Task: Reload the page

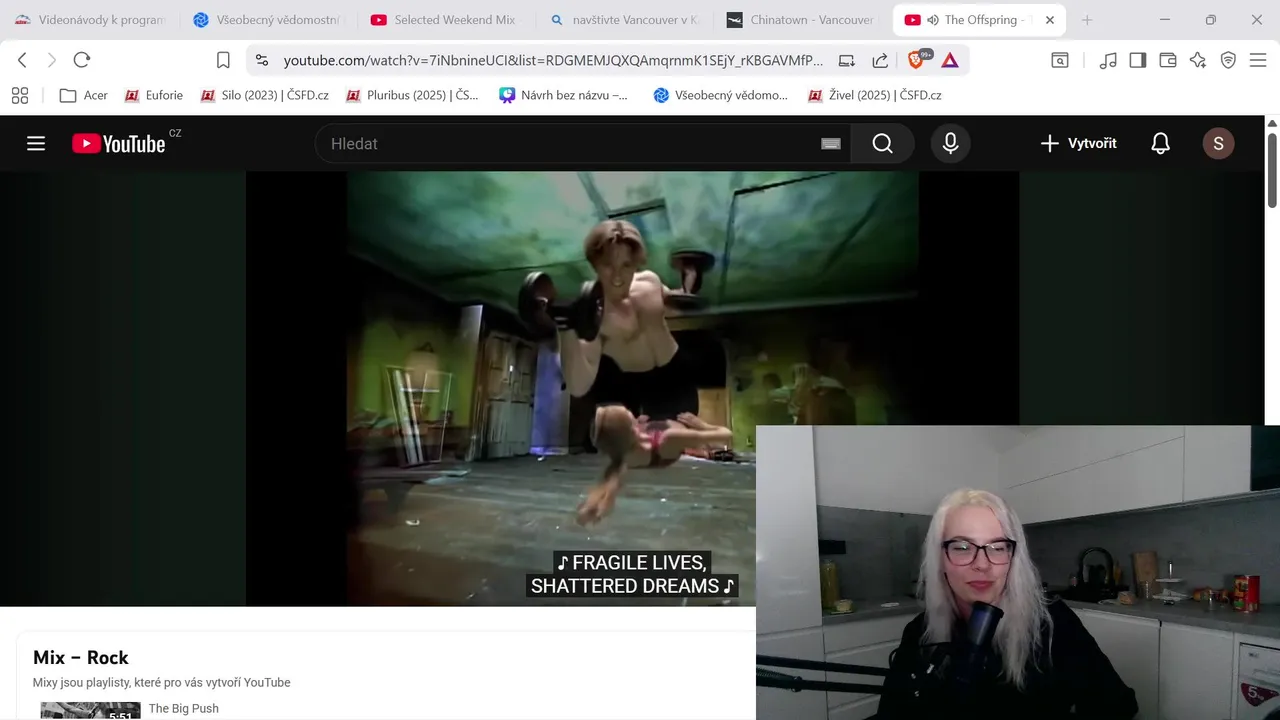Action: tap(82, 60)
